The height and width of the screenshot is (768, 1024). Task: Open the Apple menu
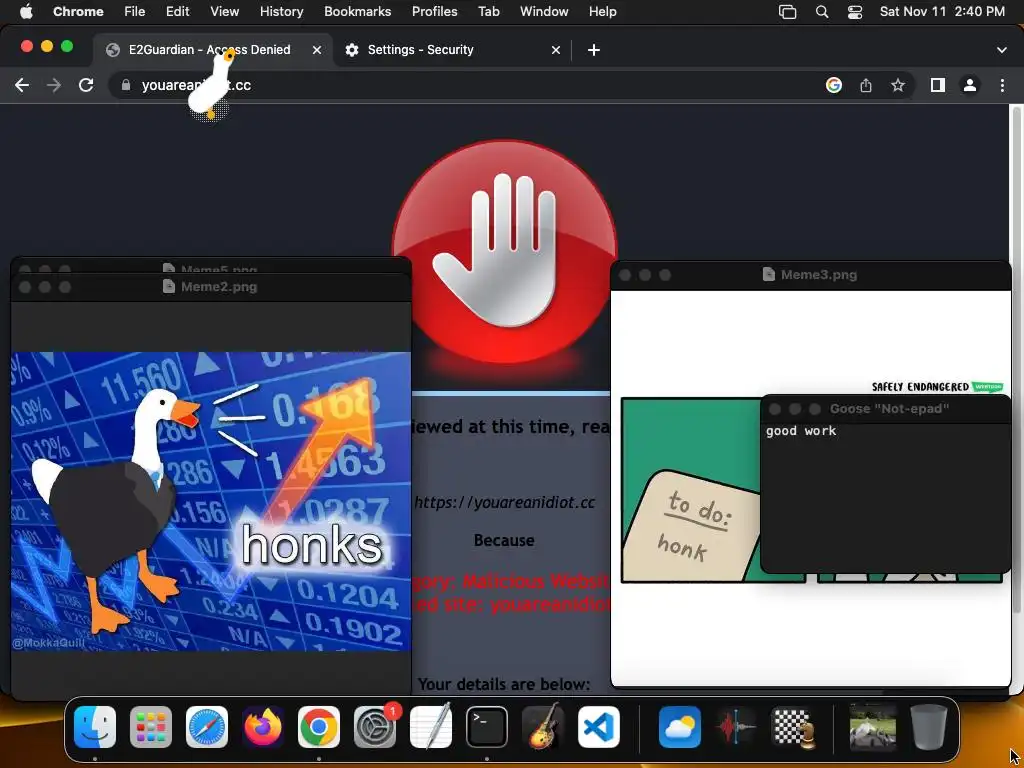[25, 11]
